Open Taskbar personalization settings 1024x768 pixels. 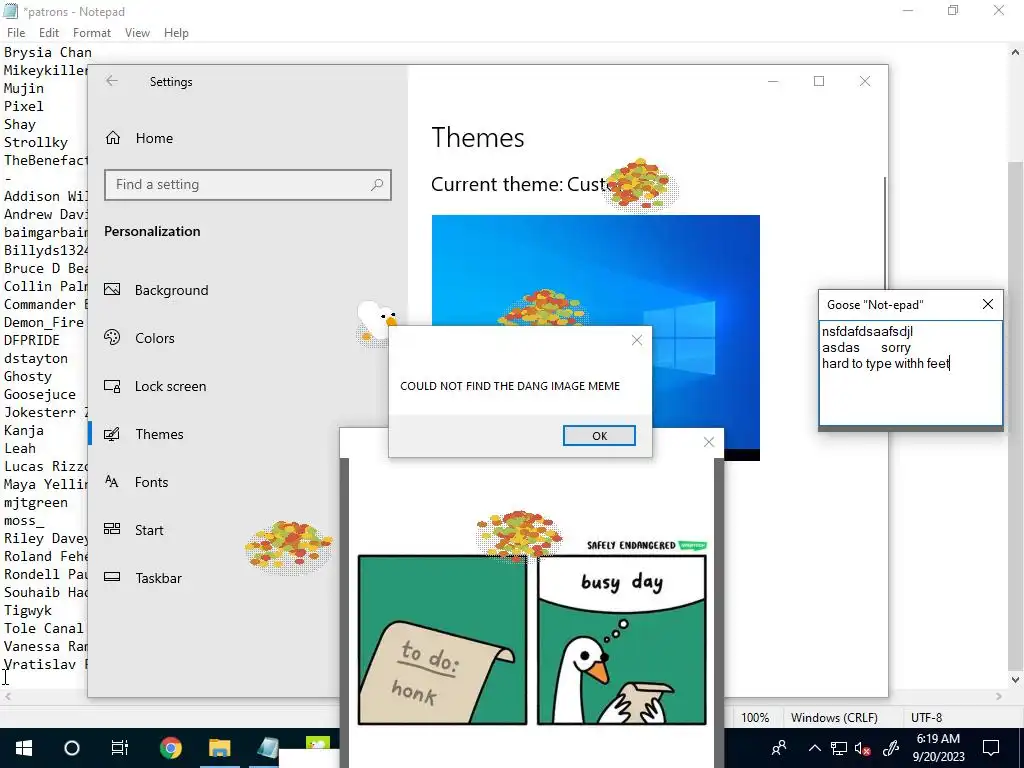pyautogui.click(x=158, y=578)
